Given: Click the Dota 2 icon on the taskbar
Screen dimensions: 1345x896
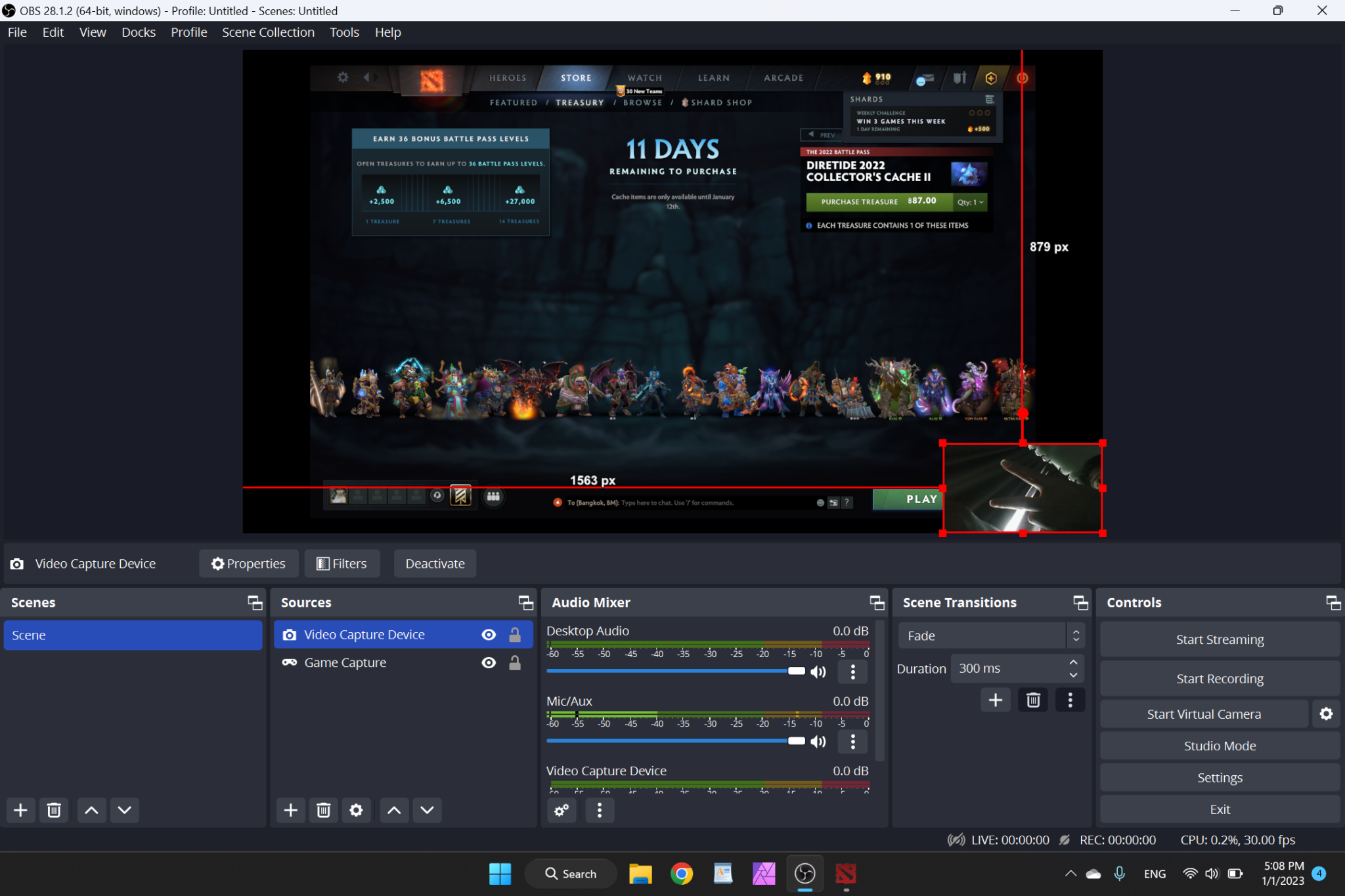Looking at the screenshot, I should 845,874.
